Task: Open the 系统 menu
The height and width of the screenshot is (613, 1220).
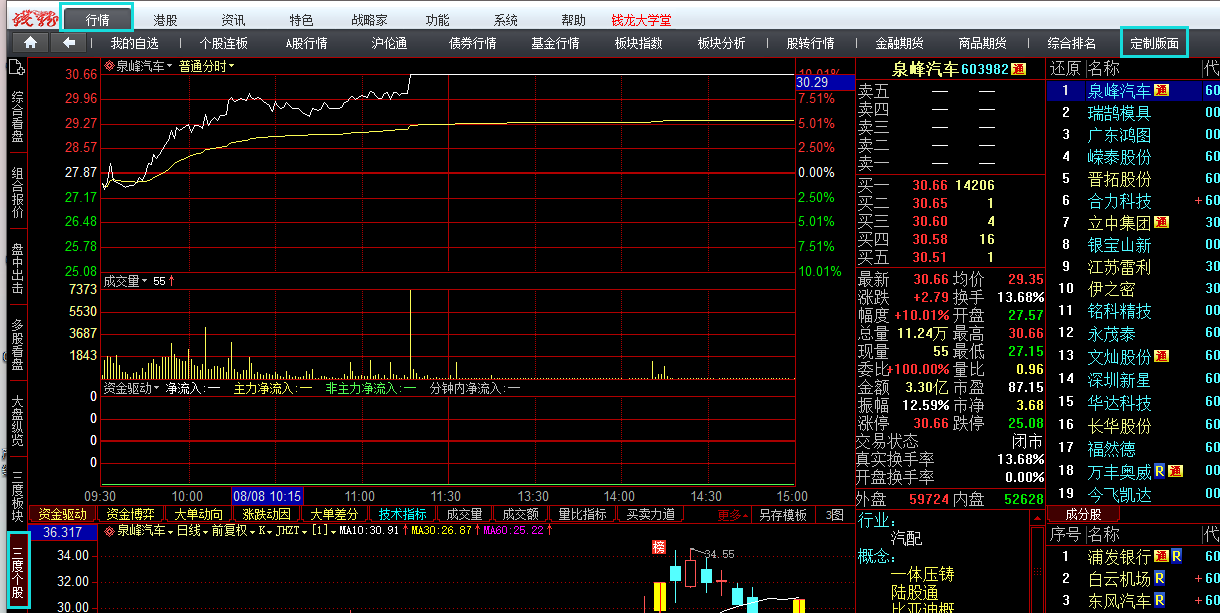Action: click(x=506, y=20)
